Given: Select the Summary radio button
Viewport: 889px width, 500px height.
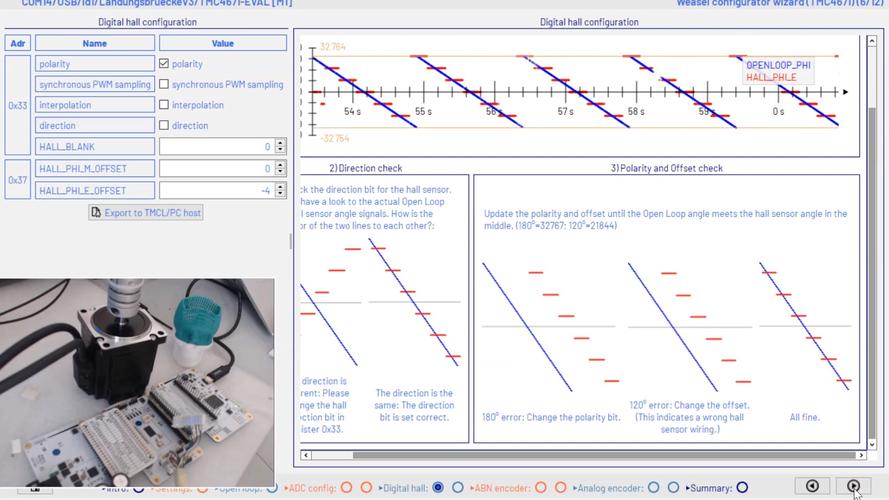Looking at the screenshot, I should [x=742, y=488].
